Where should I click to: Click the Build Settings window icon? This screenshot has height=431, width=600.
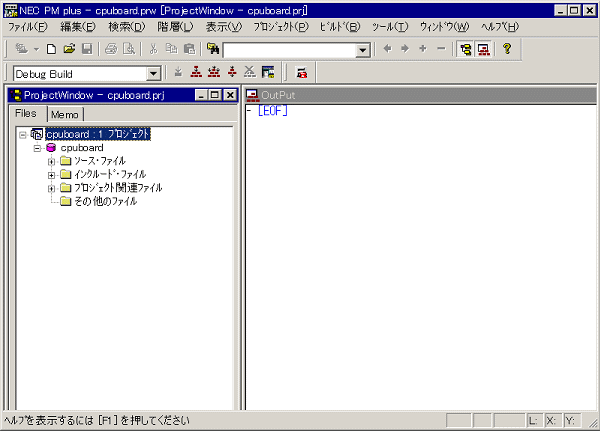click(x=268, y=72)
